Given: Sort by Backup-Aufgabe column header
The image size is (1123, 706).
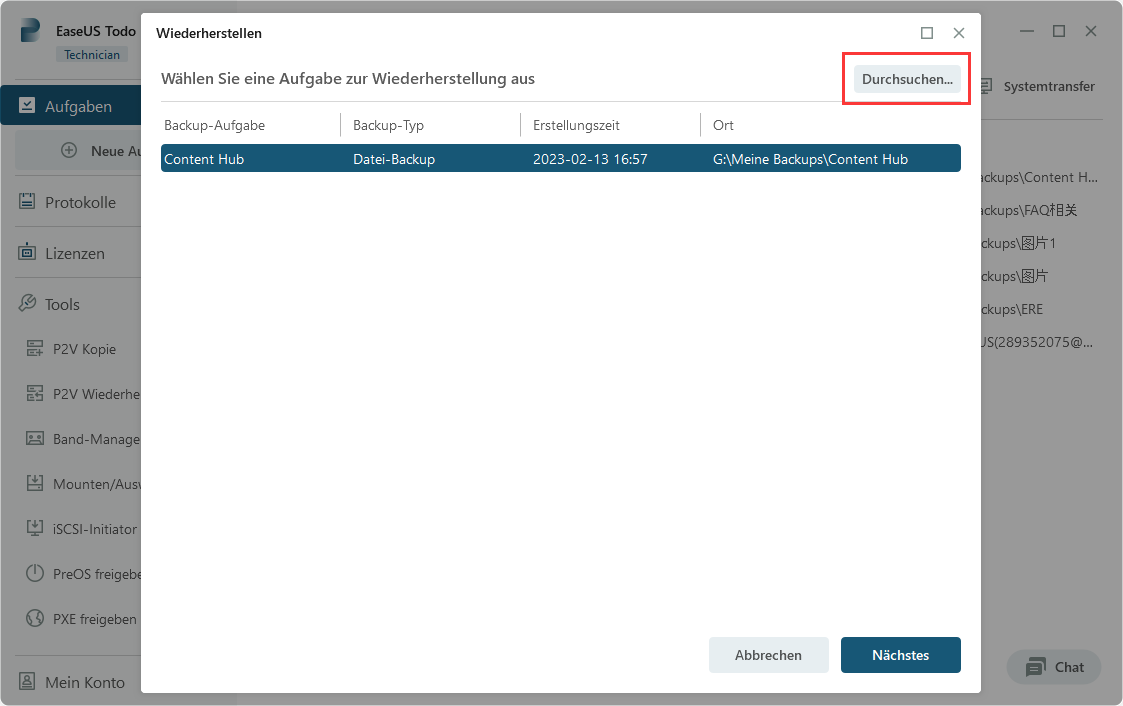Looking at the screenshot, I should [214, 125].
